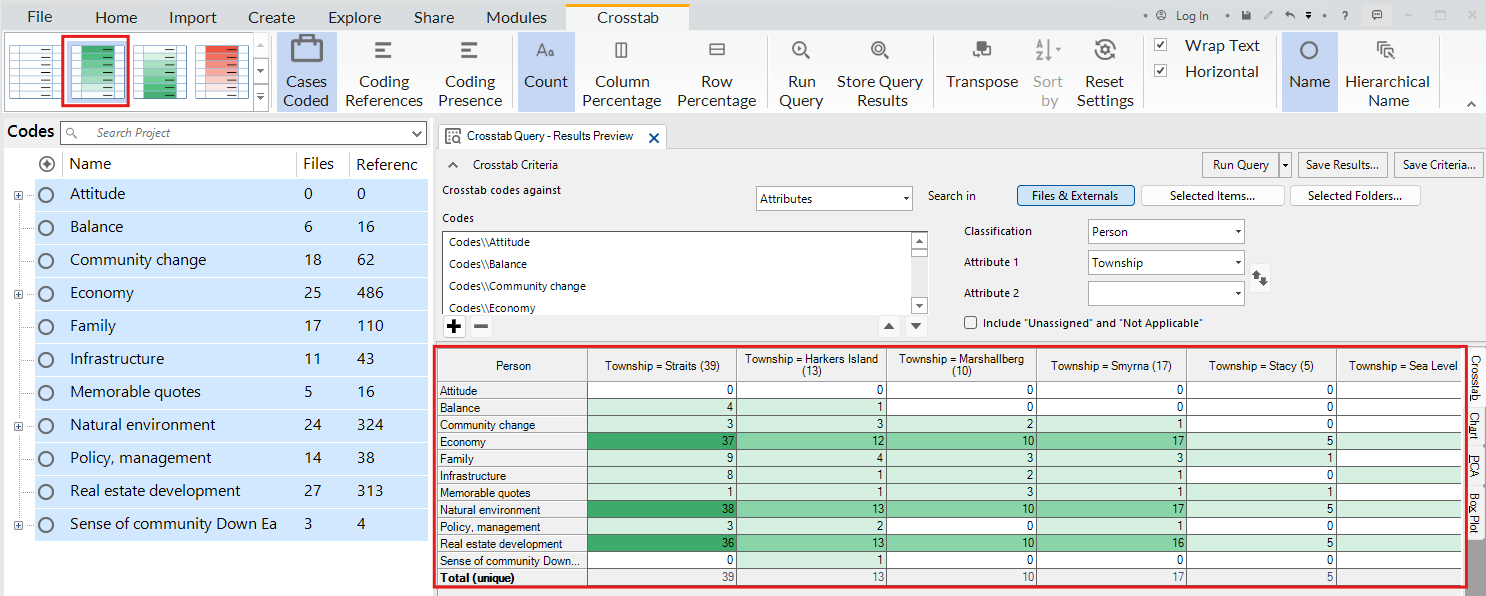Image resolution: width=1486 pixels, height=596 pixels.
Task: Toggle the Wrap Text checkbox
Action: click(1160, 45)
